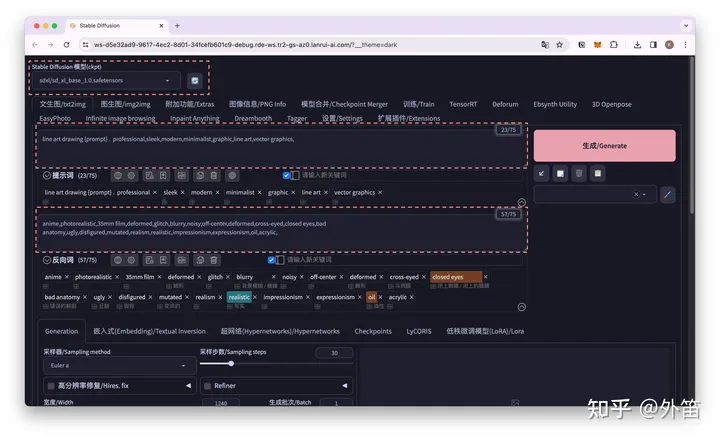Click the bookmark-add icon in the 提示词 toolbar
The width and height of the screenshot is (720, 439).
[163, 175]
